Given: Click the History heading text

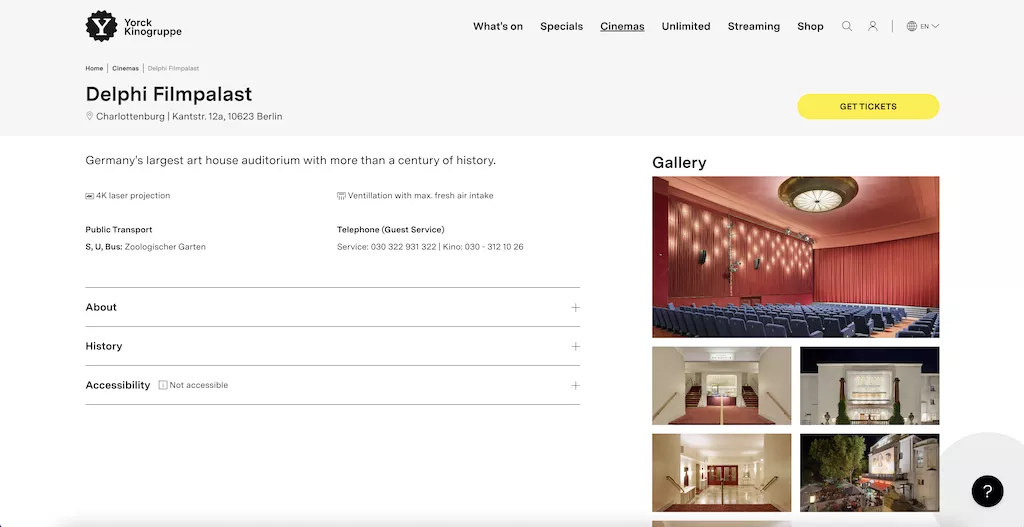Looking at the screenshot, I should [104, 347].
